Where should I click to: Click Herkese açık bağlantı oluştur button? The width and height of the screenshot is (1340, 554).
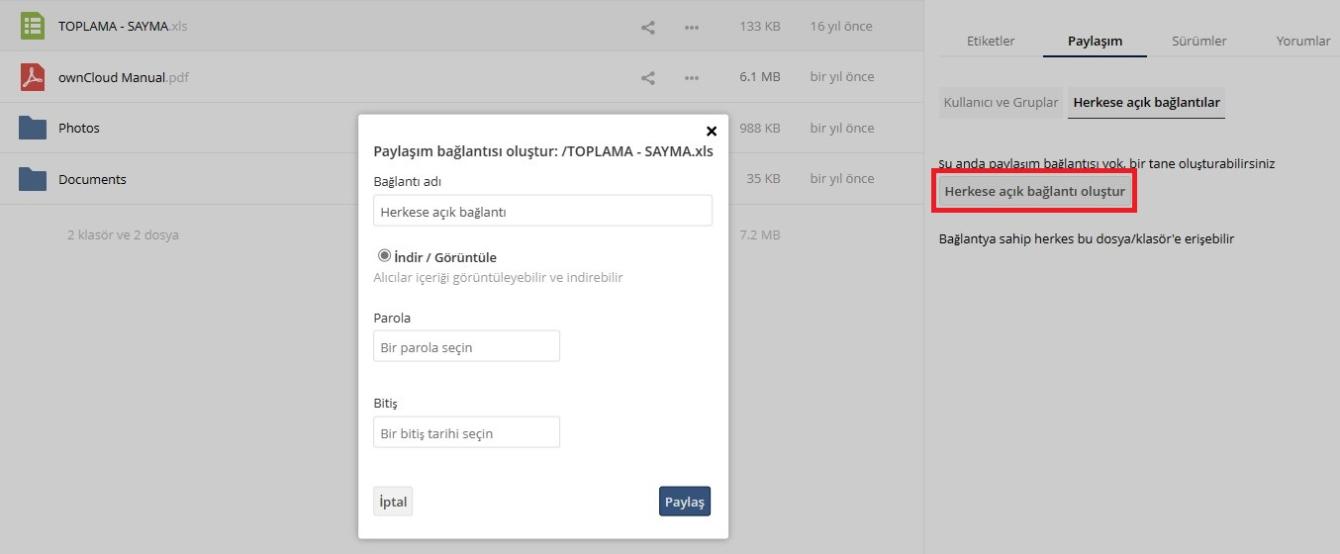1035,190
